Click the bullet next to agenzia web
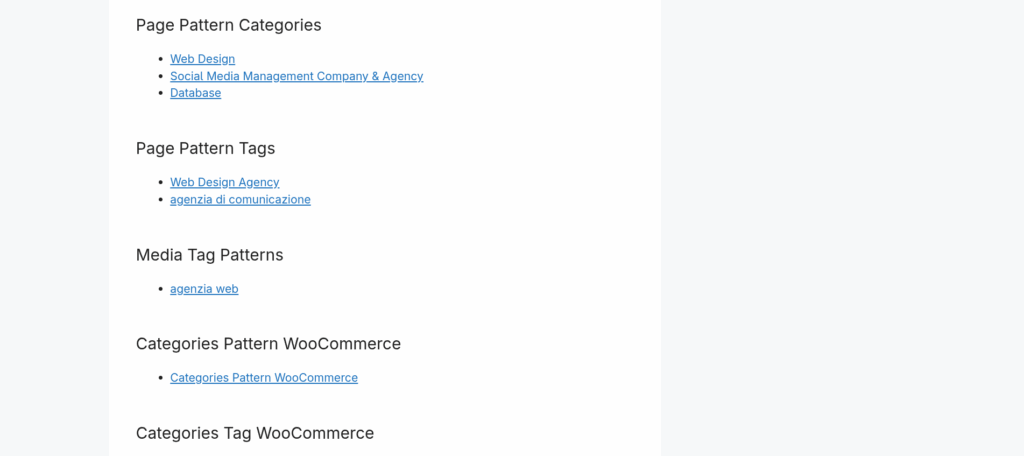The height and width of the screenshot is (456, 1024). pos(161,289)
